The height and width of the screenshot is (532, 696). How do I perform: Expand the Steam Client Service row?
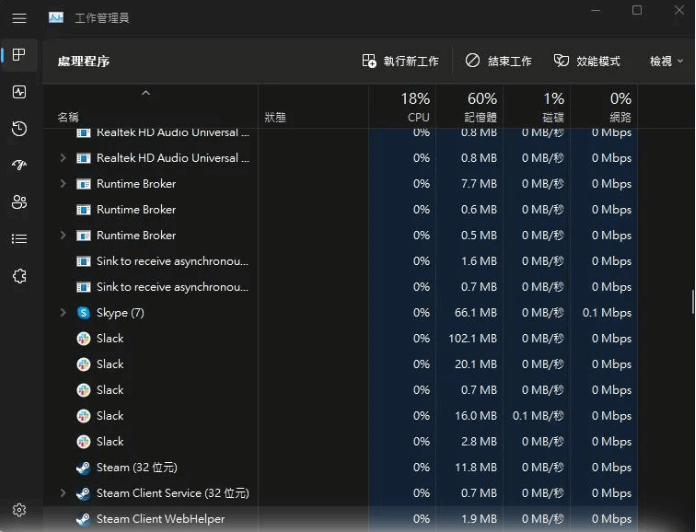point(63,493)
